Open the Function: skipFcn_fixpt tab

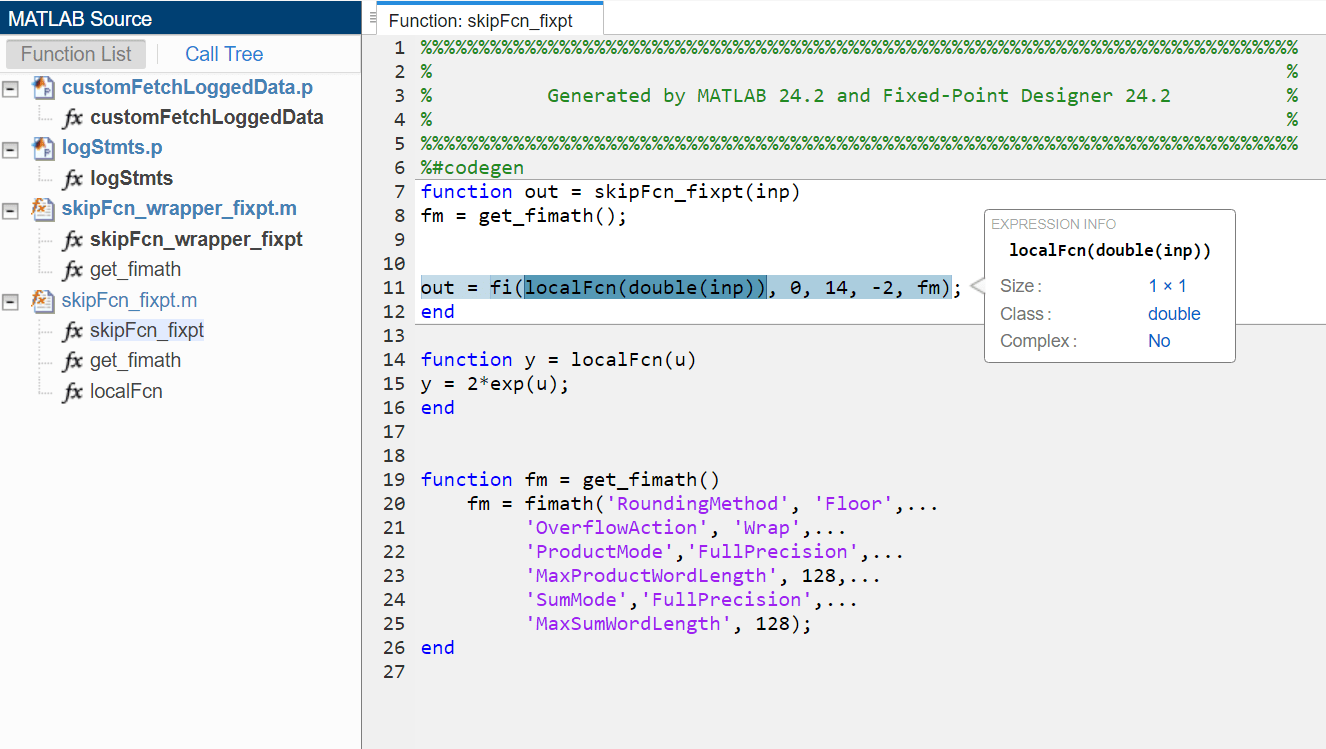tap(480, 20)
